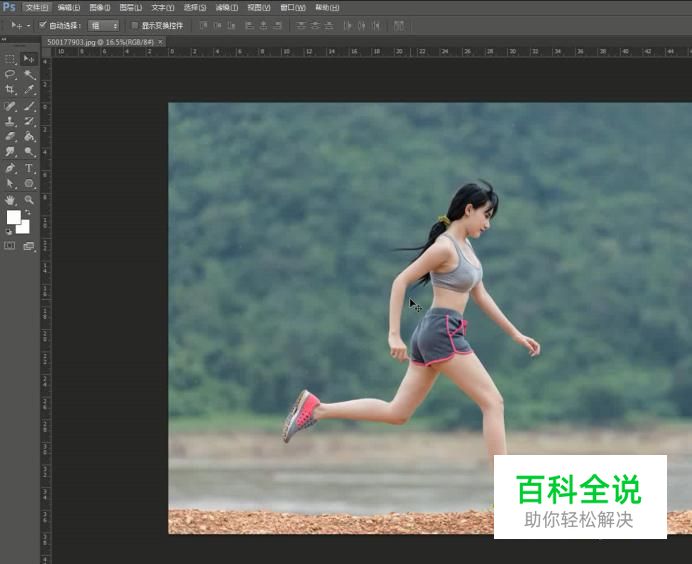Click the background color swatch
692x564 pixels.
[23, 227]
